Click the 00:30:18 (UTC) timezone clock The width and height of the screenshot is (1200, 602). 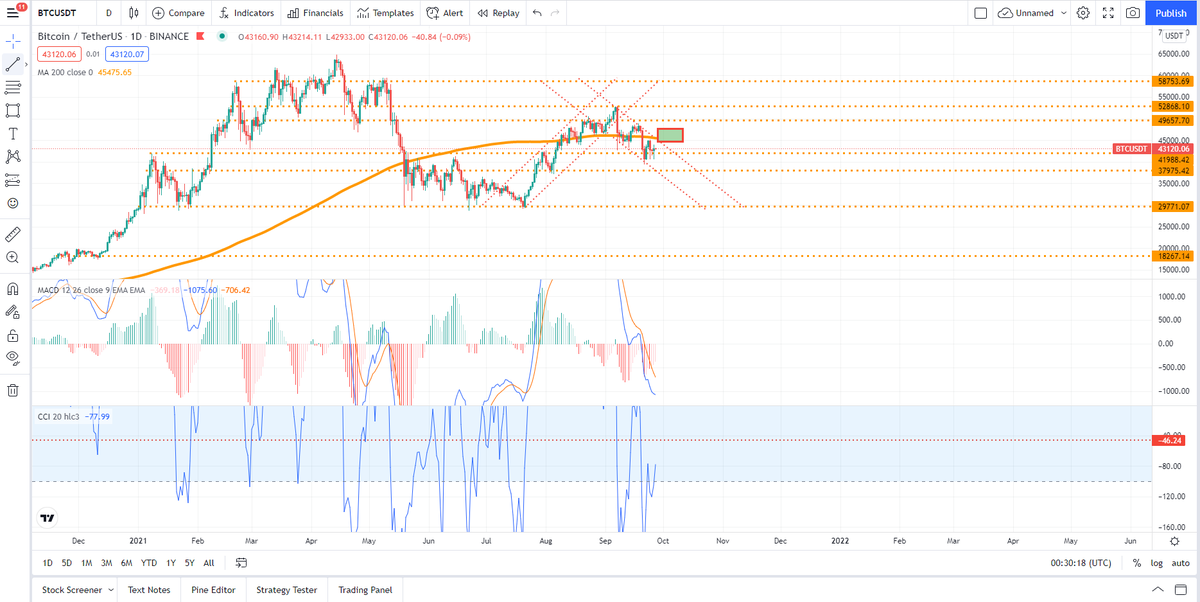click(x=1081, y=563)
